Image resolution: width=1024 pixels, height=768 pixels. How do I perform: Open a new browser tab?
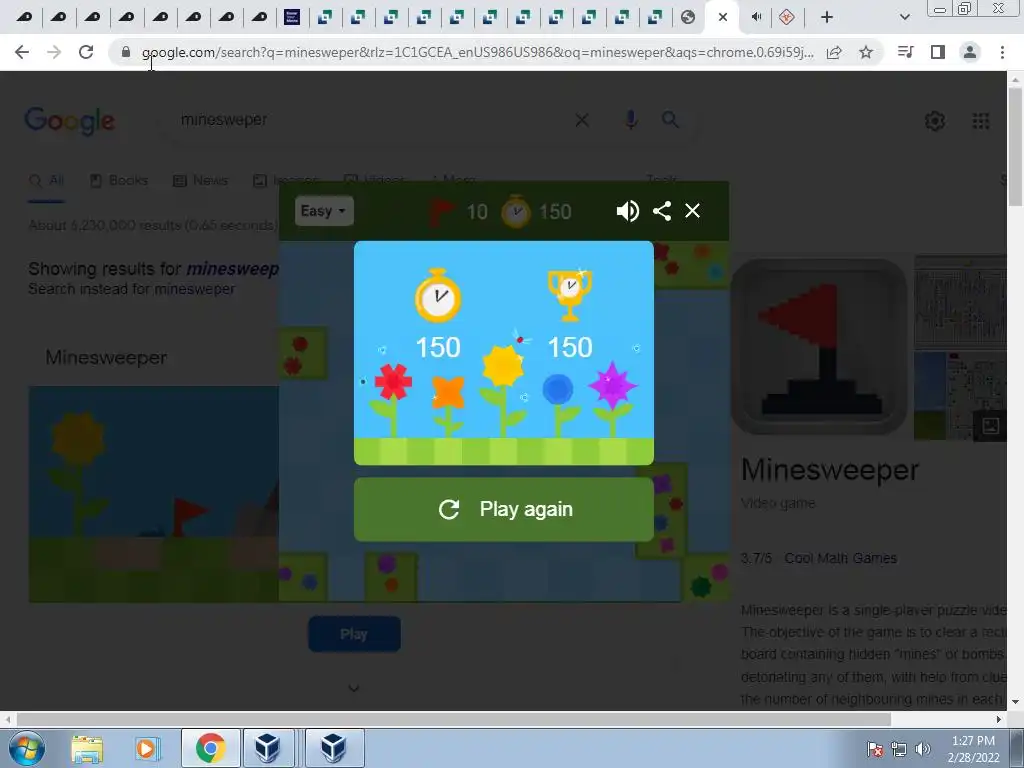tap(827, 18)
